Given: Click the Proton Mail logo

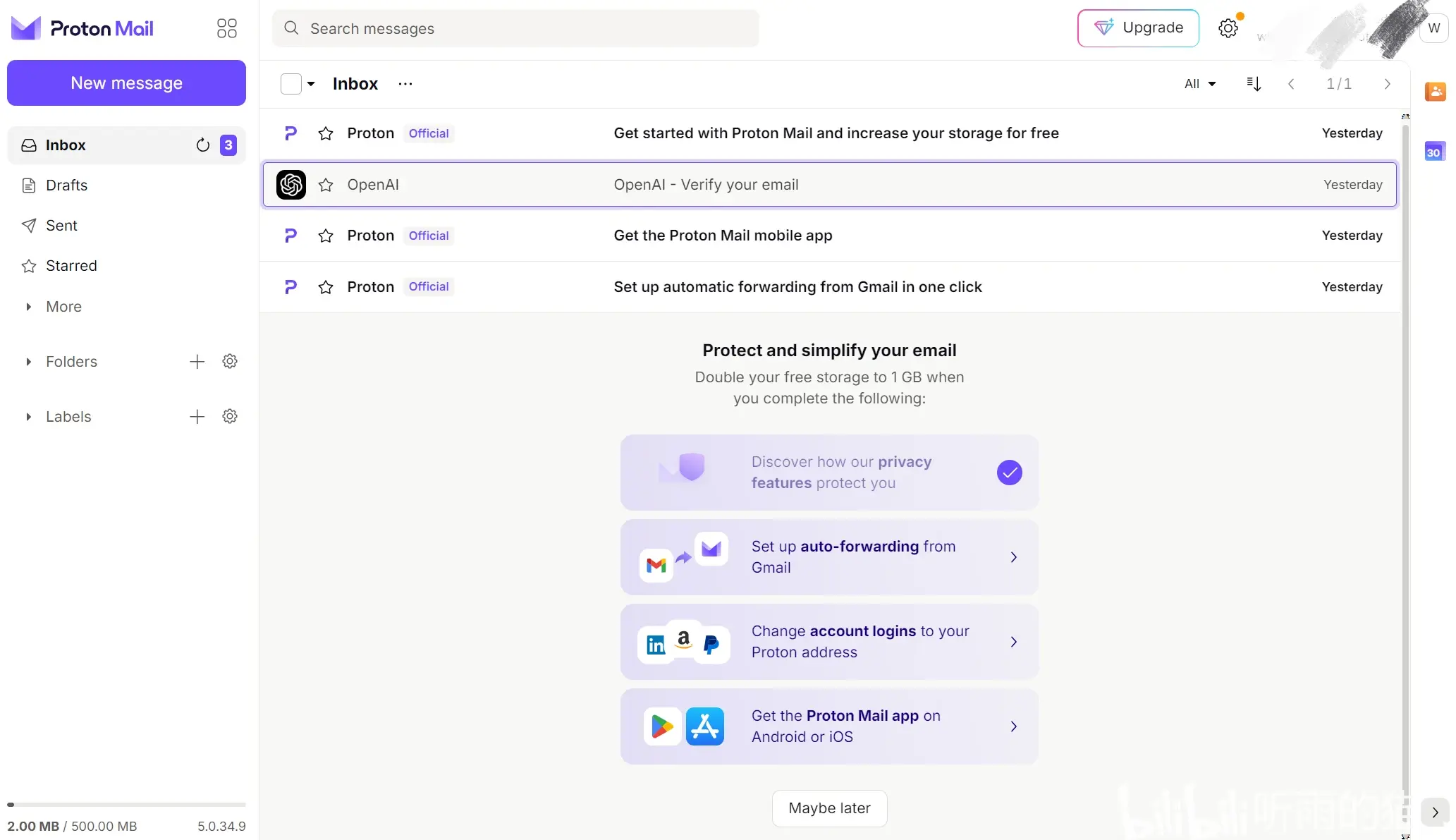Looking at the screenshot, I should click(x=82, y=28).
